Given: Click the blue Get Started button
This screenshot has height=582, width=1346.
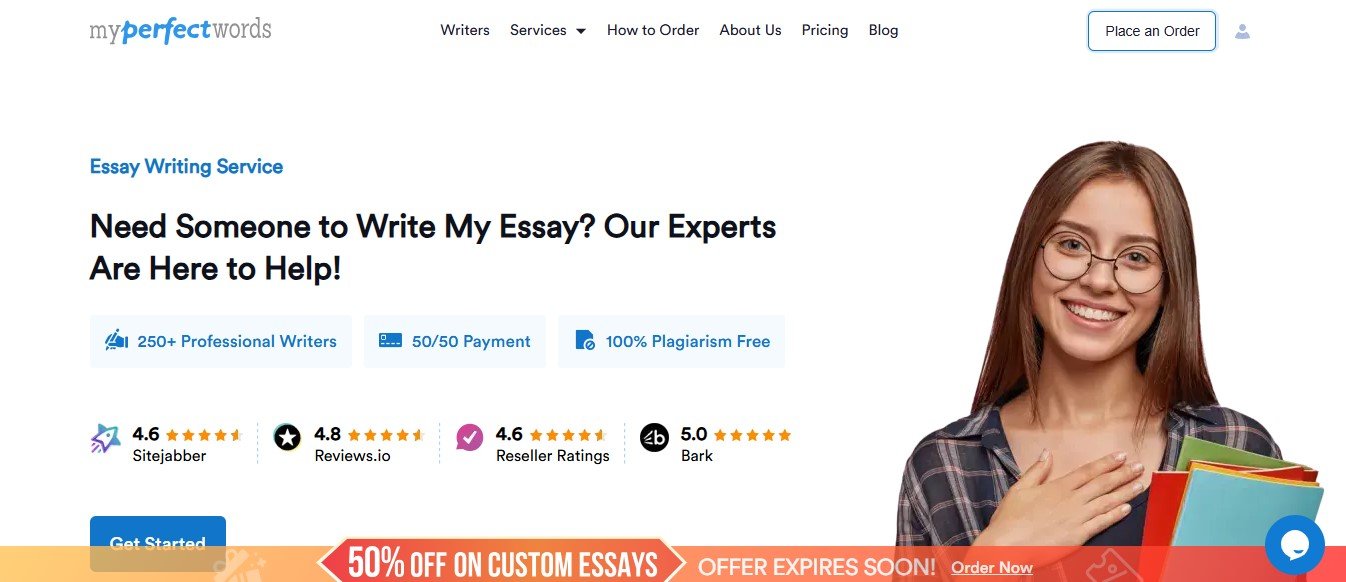Looking at the screenshot, I should pos(158,543).
